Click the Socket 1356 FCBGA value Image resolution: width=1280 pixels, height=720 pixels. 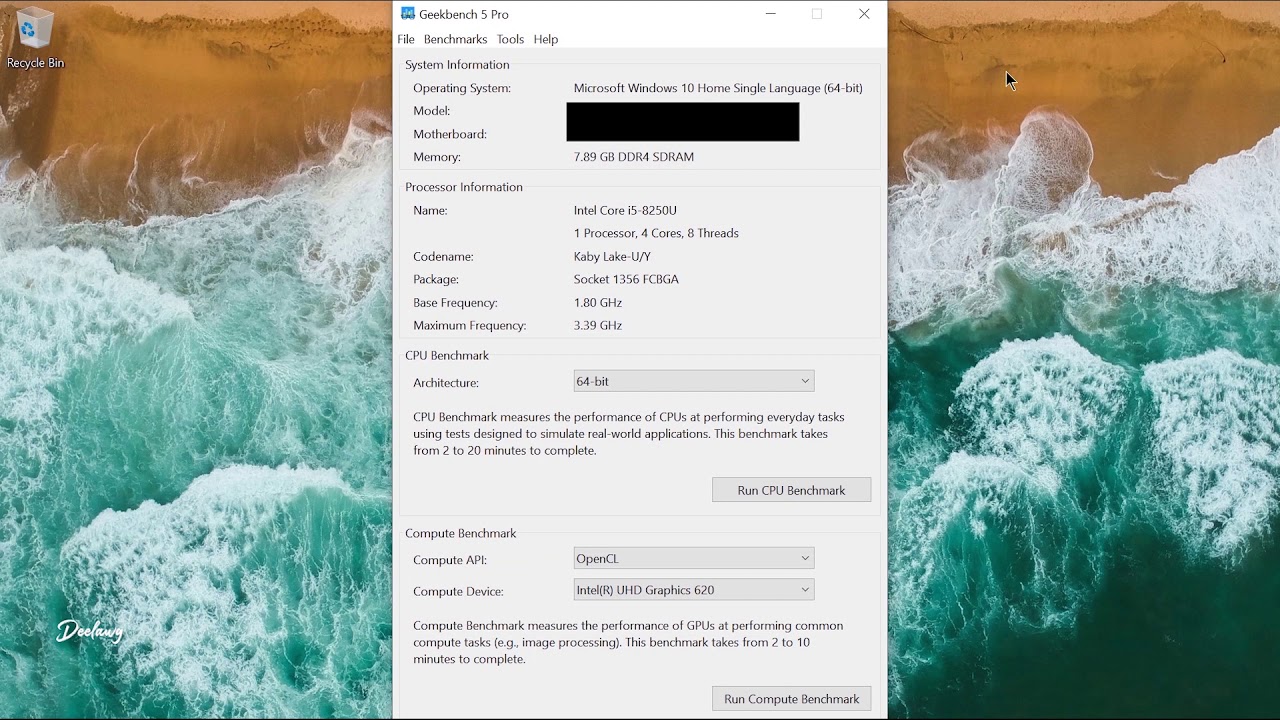(x=626, y=279)
